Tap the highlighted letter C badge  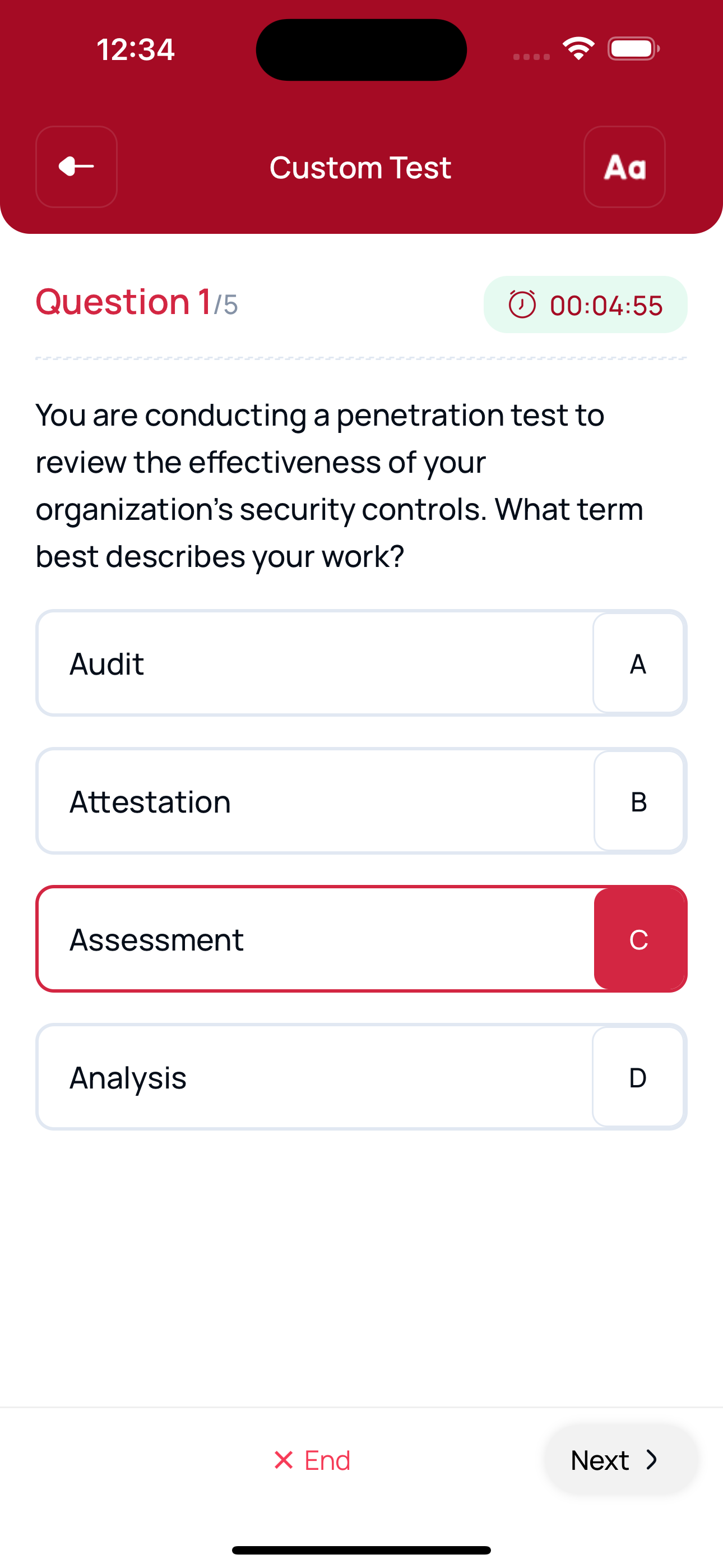click(x=639, y=939)
